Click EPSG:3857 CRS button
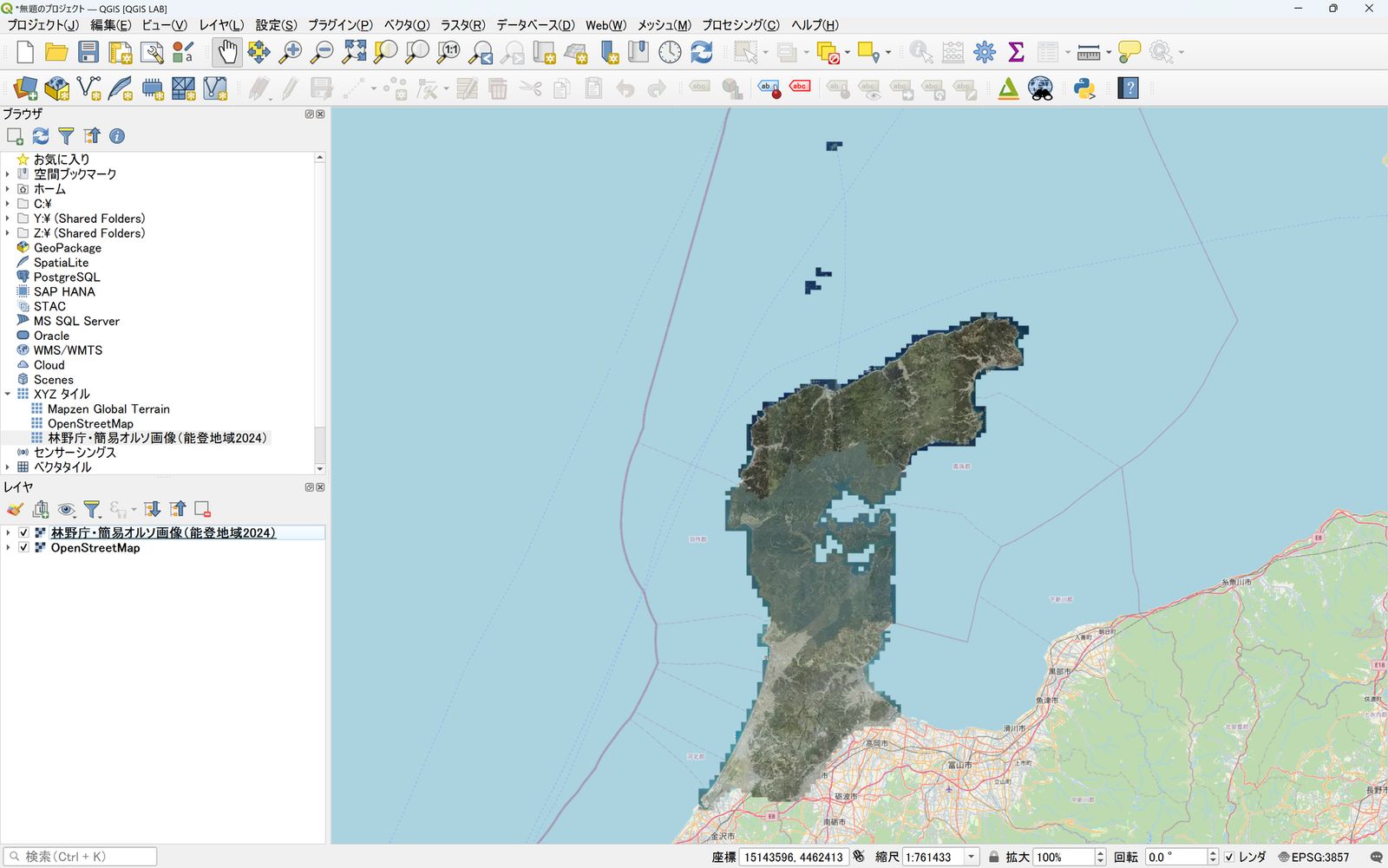Screen dimensions: 1388x868 1313,857
